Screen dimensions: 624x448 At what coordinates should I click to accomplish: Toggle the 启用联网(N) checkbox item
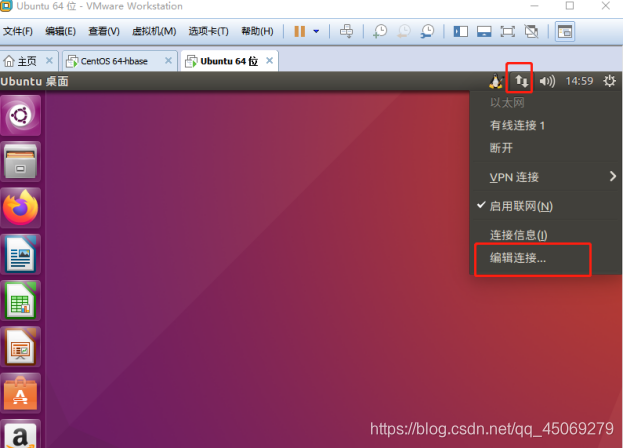546,206
